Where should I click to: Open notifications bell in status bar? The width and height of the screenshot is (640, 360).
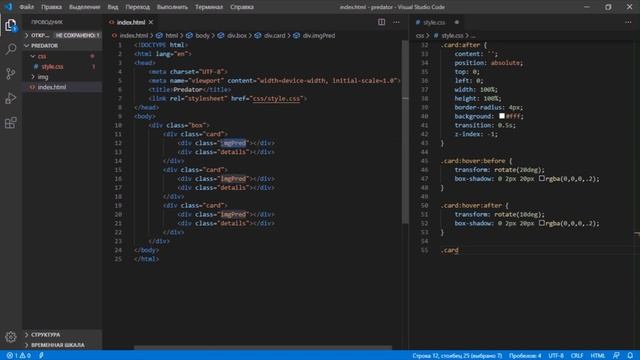[630, 356]
